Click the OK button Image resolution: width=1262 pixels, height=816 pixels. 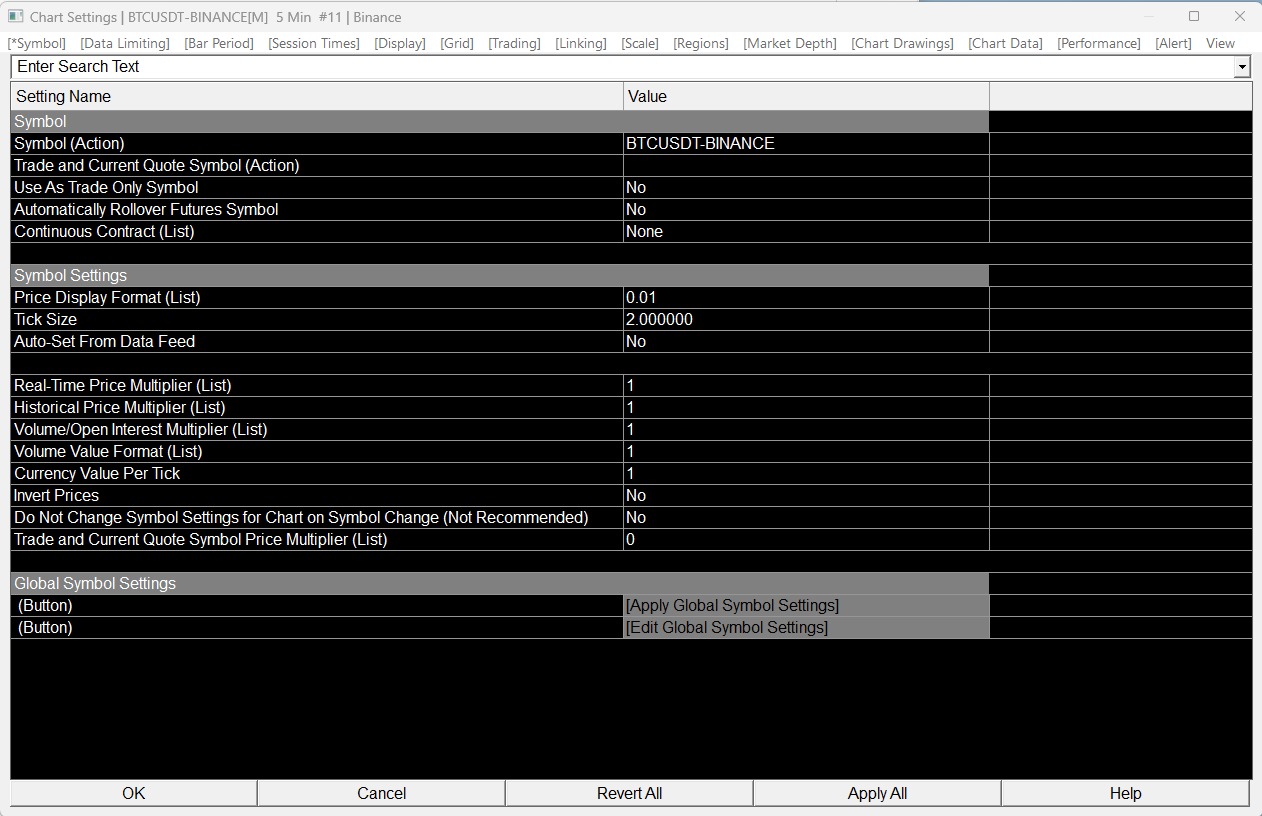tap(134, 793)
